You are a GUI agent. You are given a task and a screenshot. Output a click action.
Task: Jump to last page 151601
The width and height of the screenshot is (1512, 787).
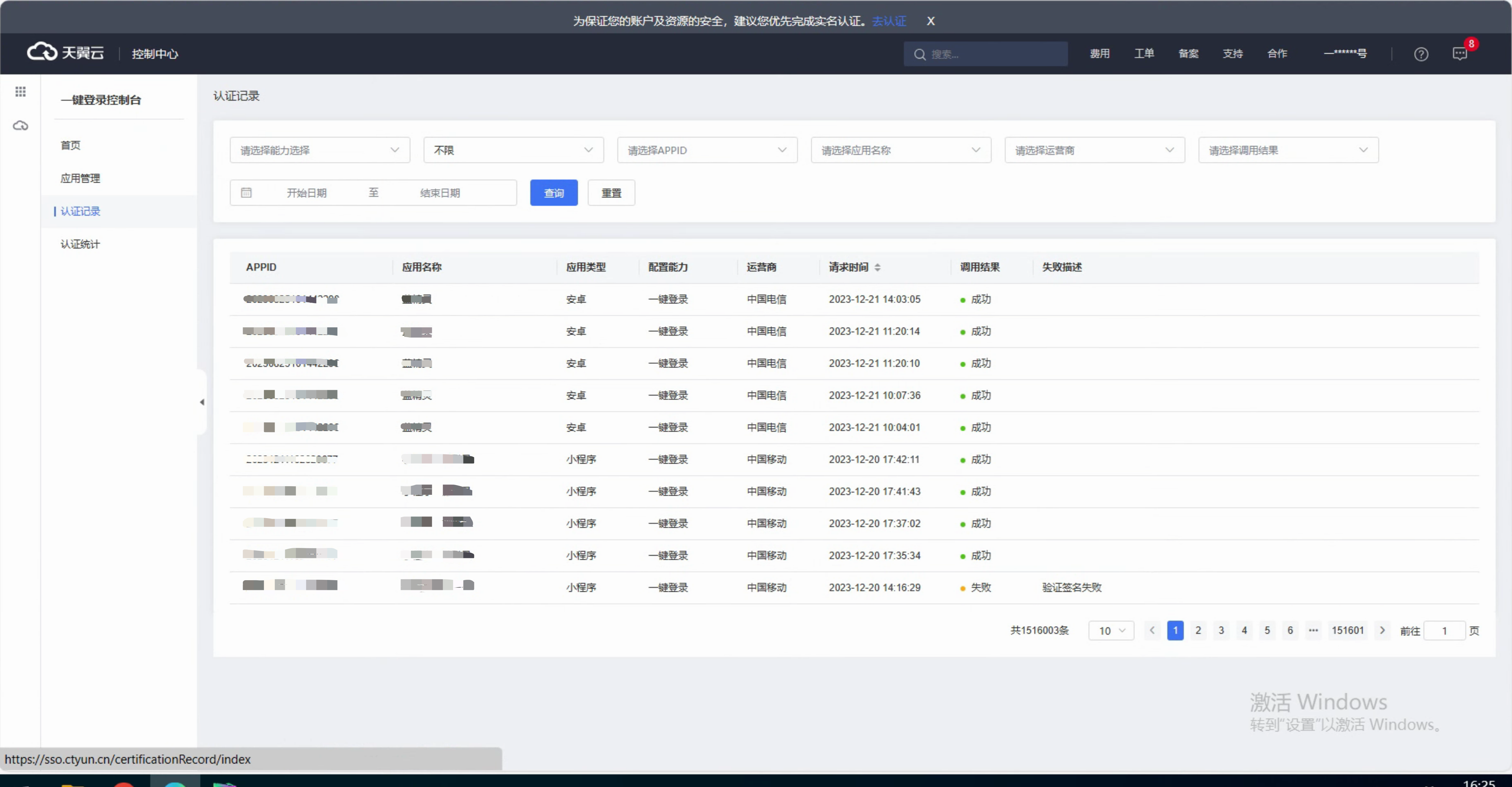1348,630
